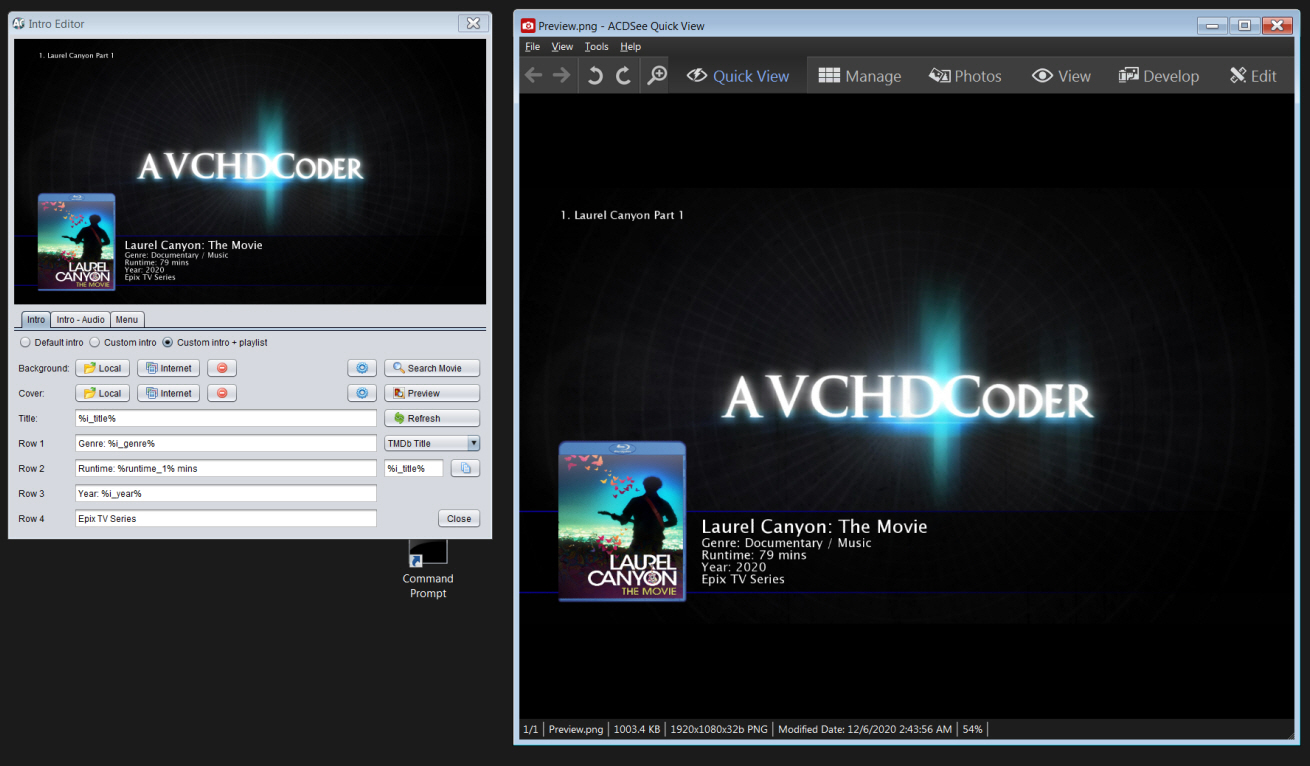Choose the Custom intro + playlist option
This screenshot has height=766, width=1310.
tap(215, 342)
